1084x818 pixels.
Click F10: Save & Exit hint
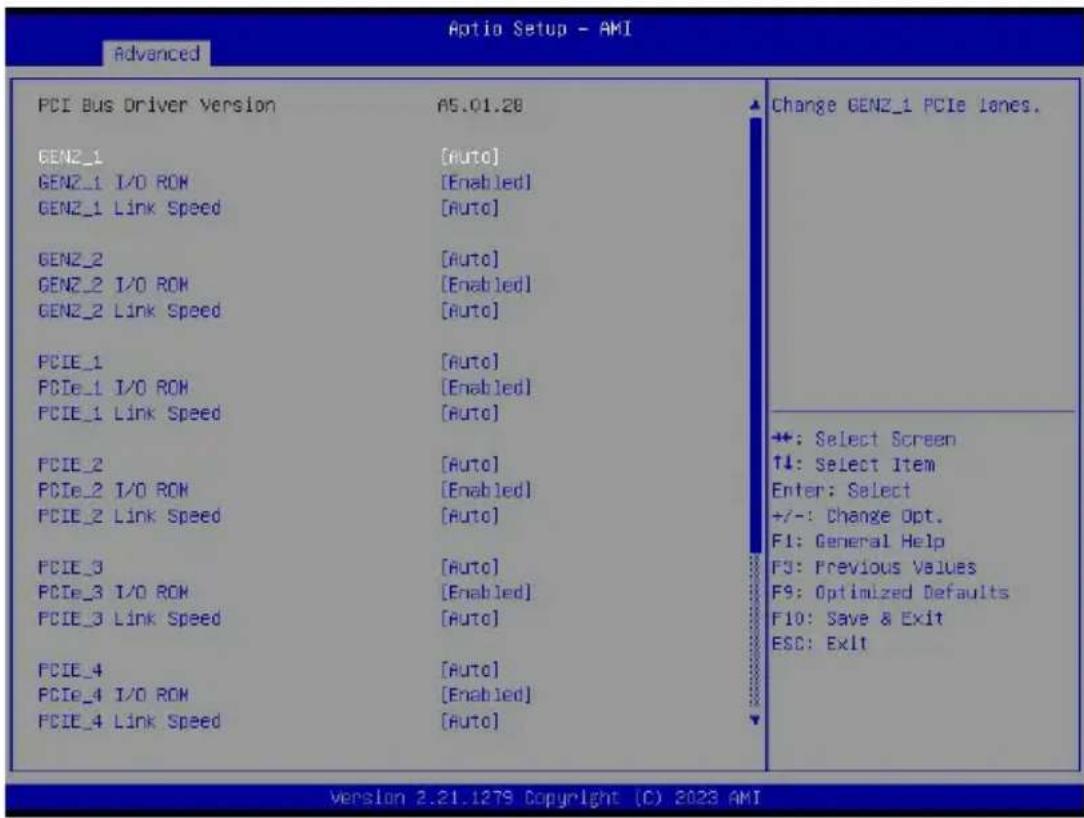pyautogui.click(x=857, y=618)
